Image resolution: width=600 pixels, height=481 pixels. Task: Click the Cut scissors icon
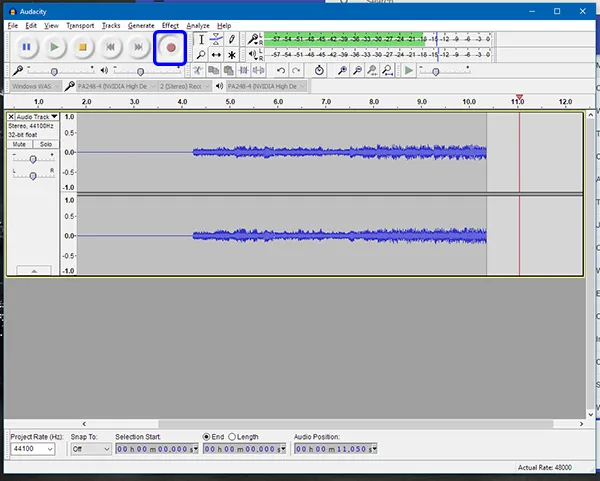point(198,70)
